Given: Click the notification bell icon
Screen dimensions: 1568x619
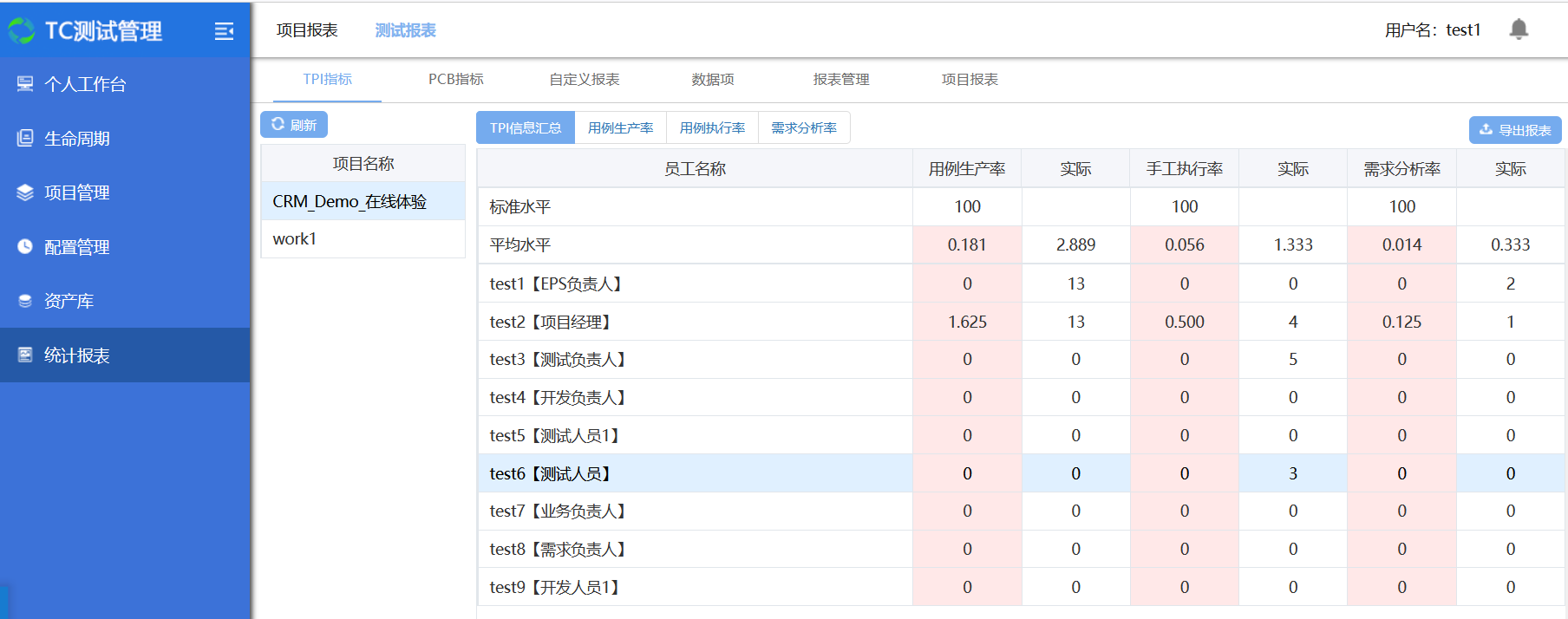Looking at the screenshot, I should point(1518,29).
